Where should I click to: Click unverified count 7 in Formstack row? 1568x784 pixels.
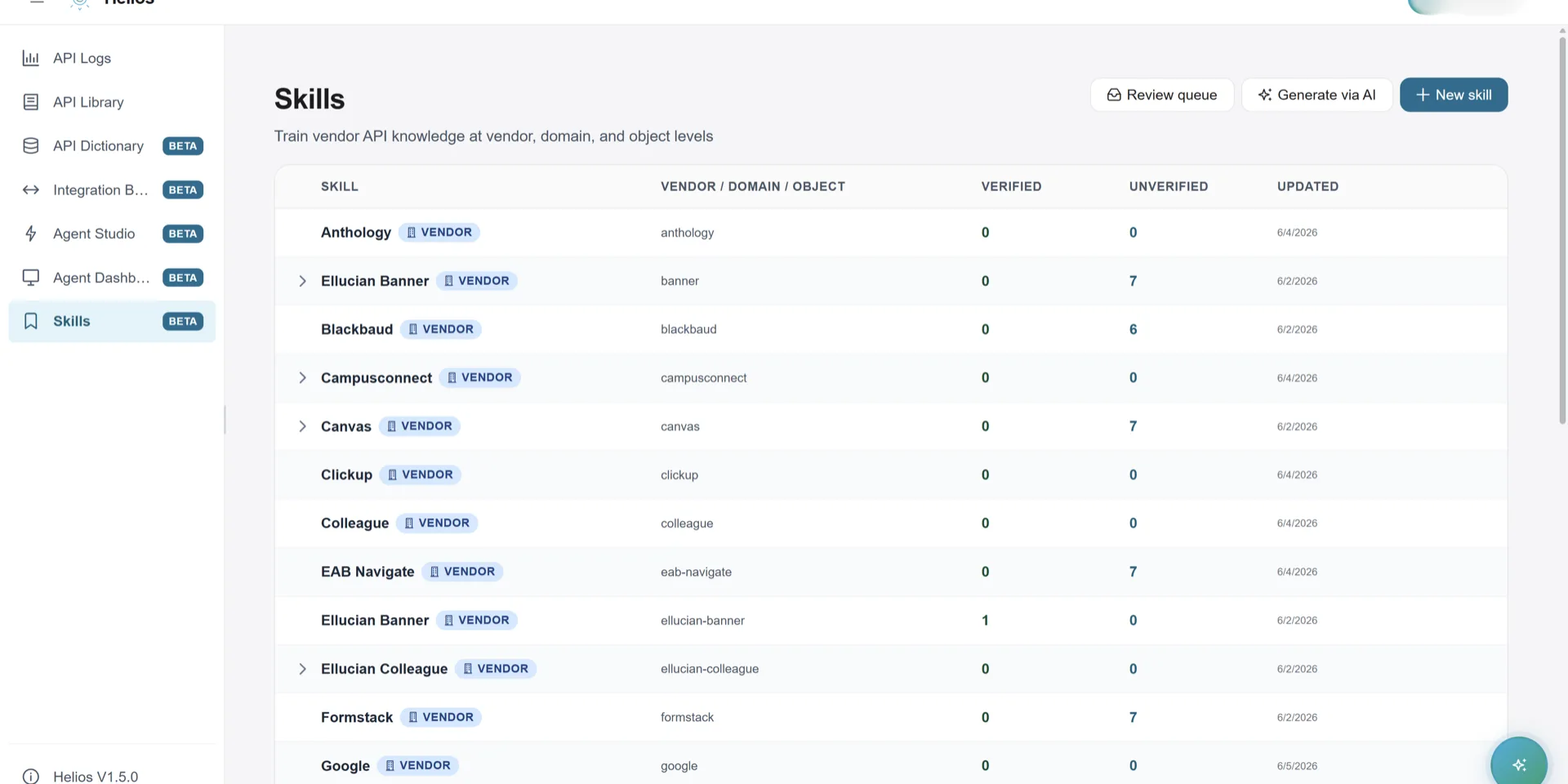[x=1133, y=717]
